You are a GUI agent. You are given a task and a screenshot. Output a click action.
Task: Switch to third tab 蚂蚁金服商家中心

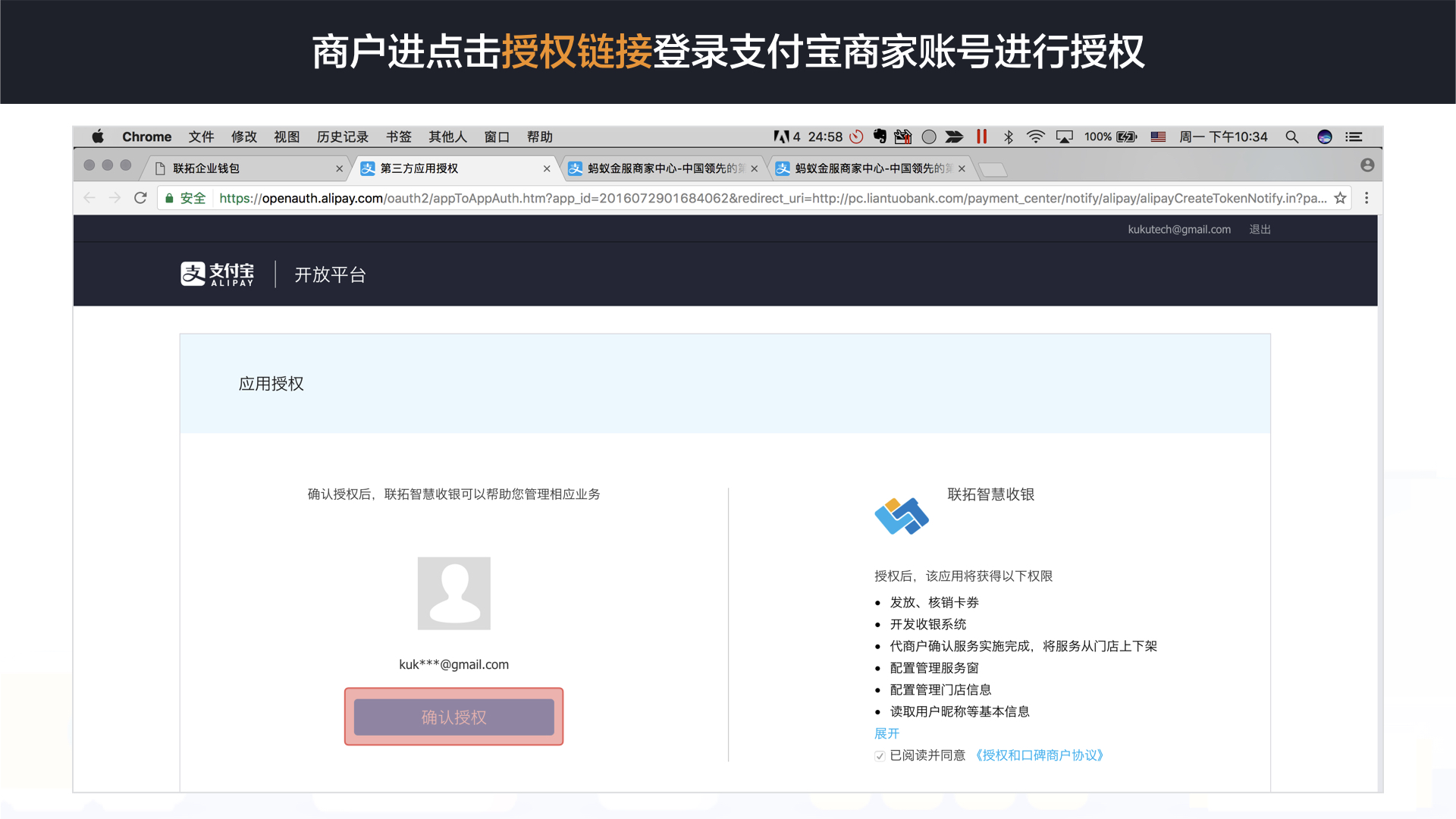664,168
